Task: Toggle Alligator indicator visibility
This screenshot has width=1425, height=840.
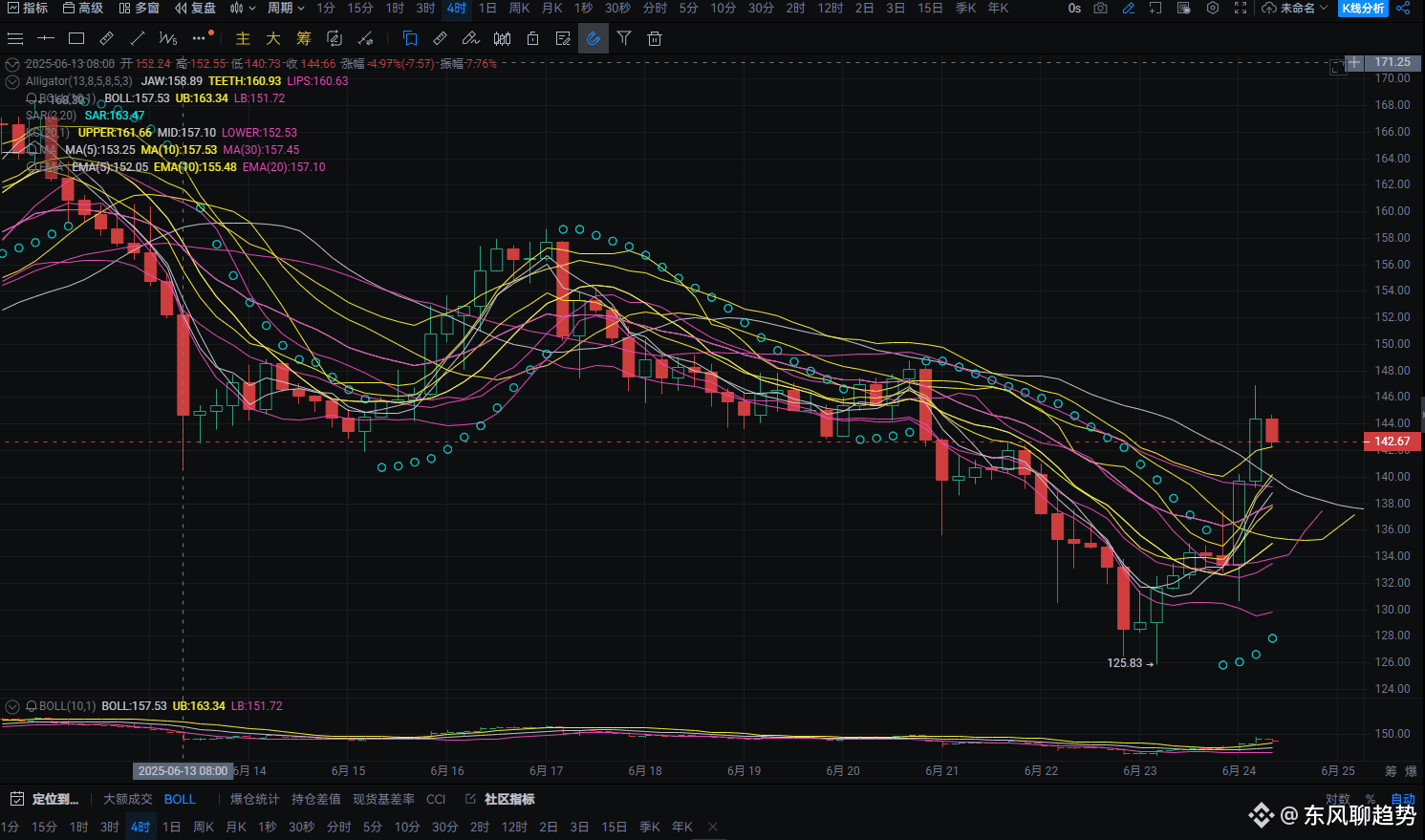Action: click(x=12, y=81)
